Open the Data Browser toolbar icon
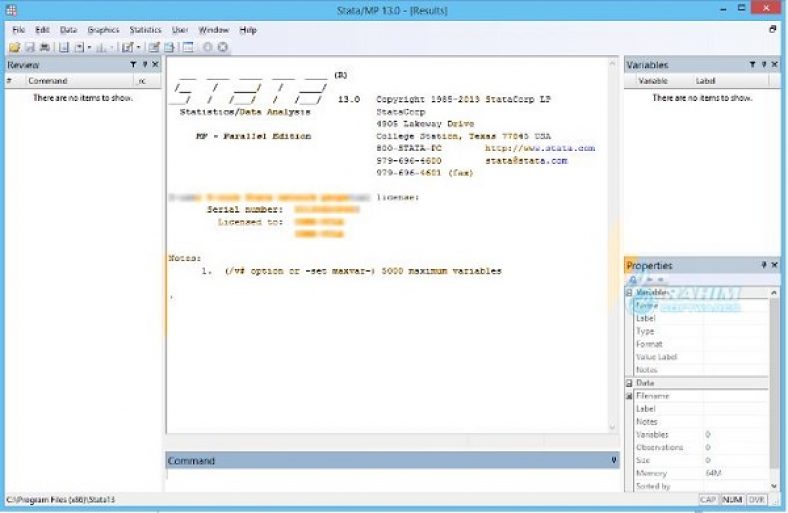This screenshot has height=513, width=788. (x=169, y=47)
